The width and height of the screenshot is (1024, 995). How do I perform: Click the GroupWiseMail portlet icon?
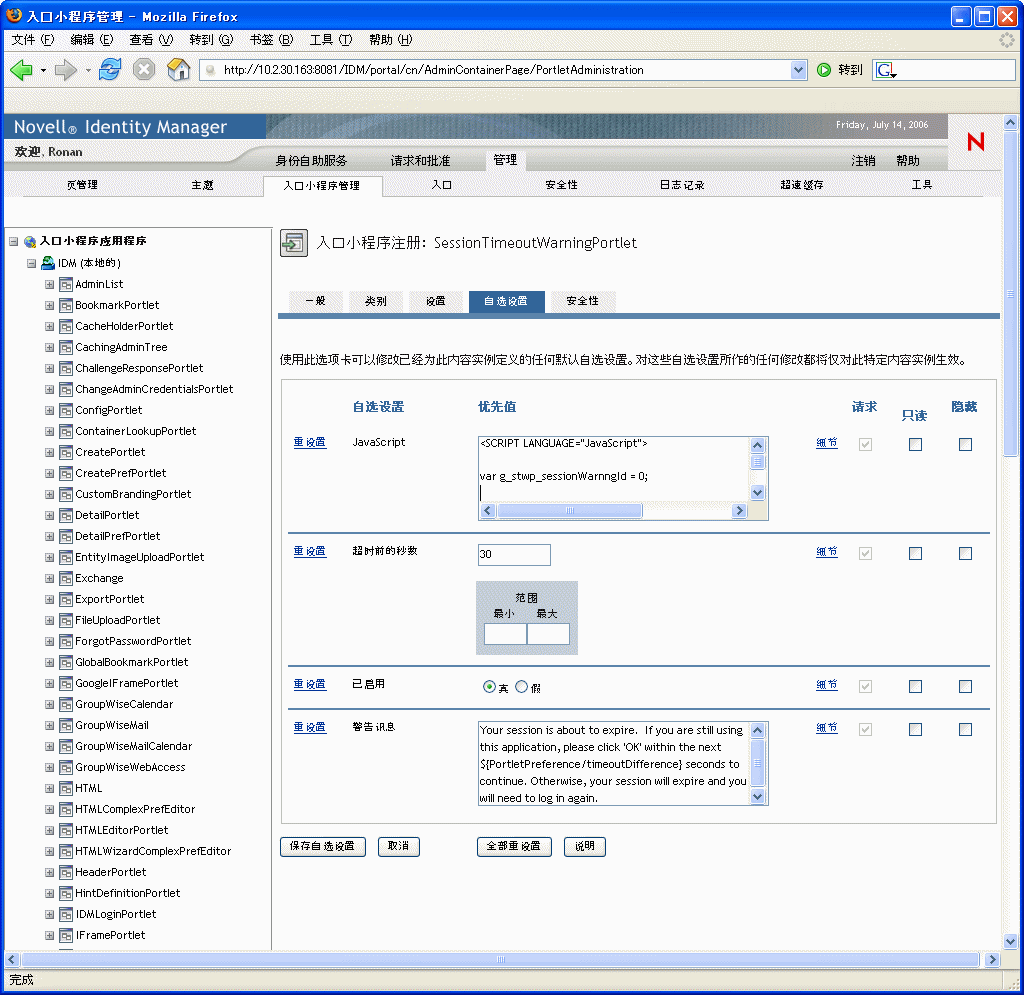click(65, 725)
